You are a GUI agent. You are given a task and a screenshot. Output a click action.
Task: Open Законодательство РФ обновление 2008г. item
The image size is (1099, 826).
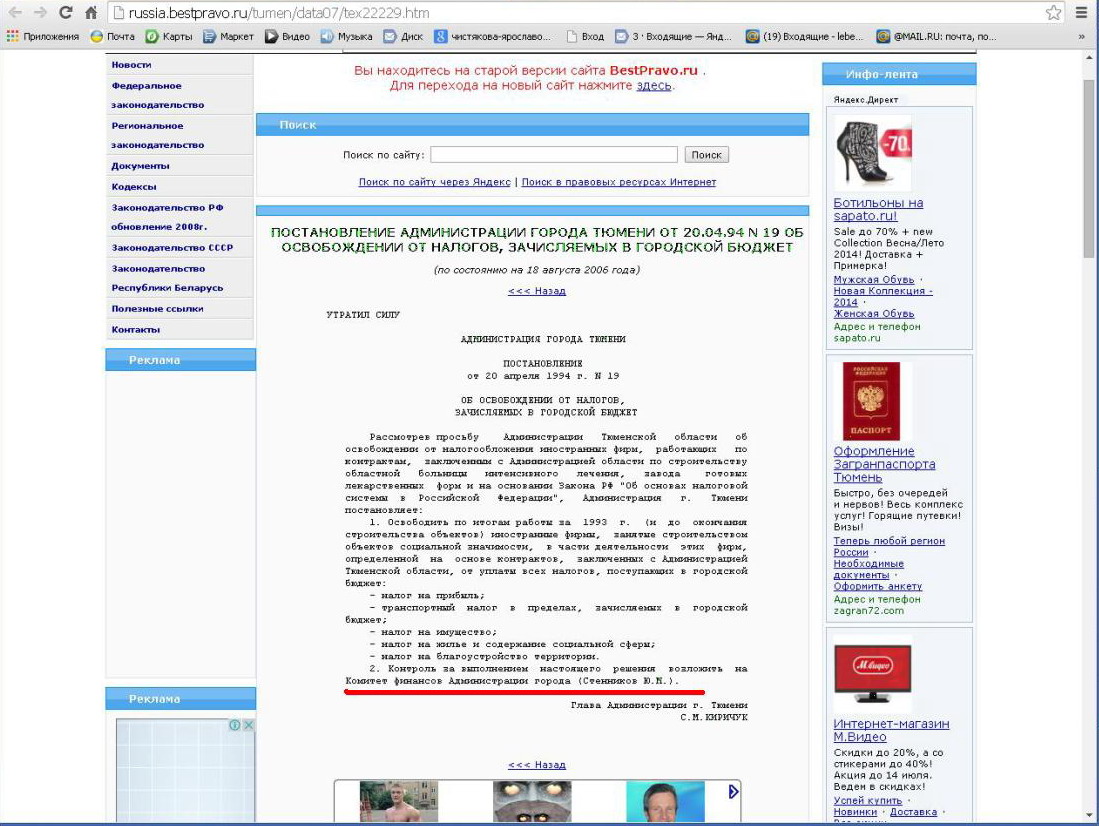tap(167, 217)
